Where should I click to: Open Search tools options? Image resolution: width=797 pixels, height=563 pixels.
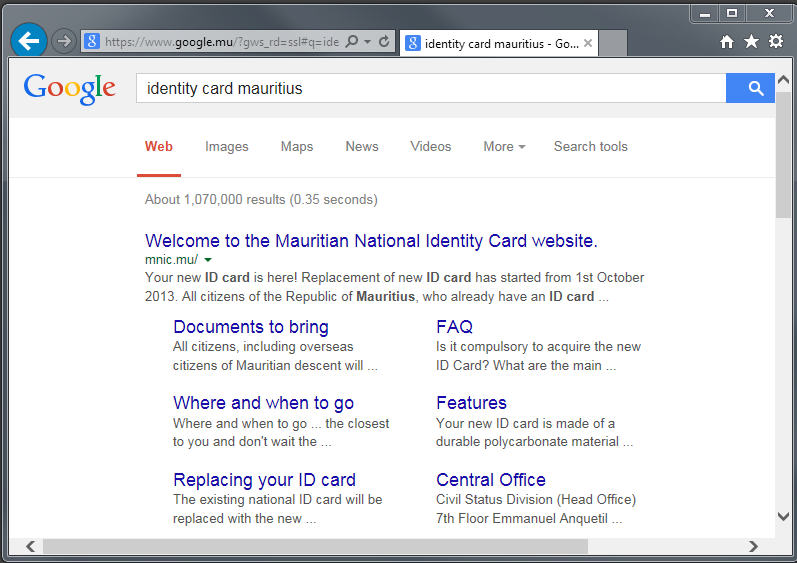click(591, 146)
